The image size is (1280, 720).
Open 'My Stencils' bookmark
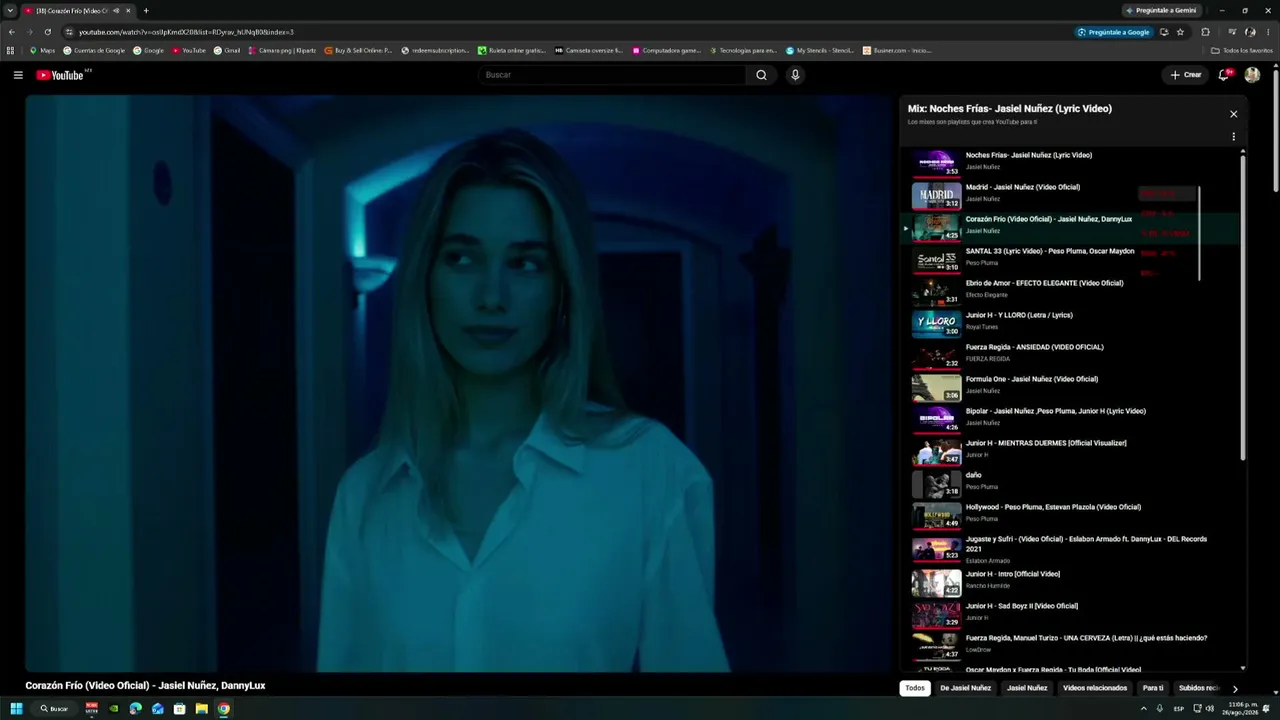820,50
